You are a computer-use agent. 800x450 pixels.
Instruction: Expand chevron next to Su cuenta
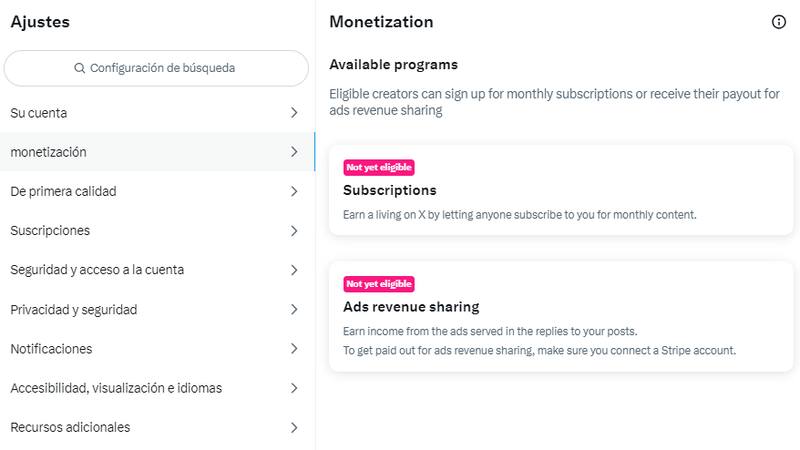(294, 113)
